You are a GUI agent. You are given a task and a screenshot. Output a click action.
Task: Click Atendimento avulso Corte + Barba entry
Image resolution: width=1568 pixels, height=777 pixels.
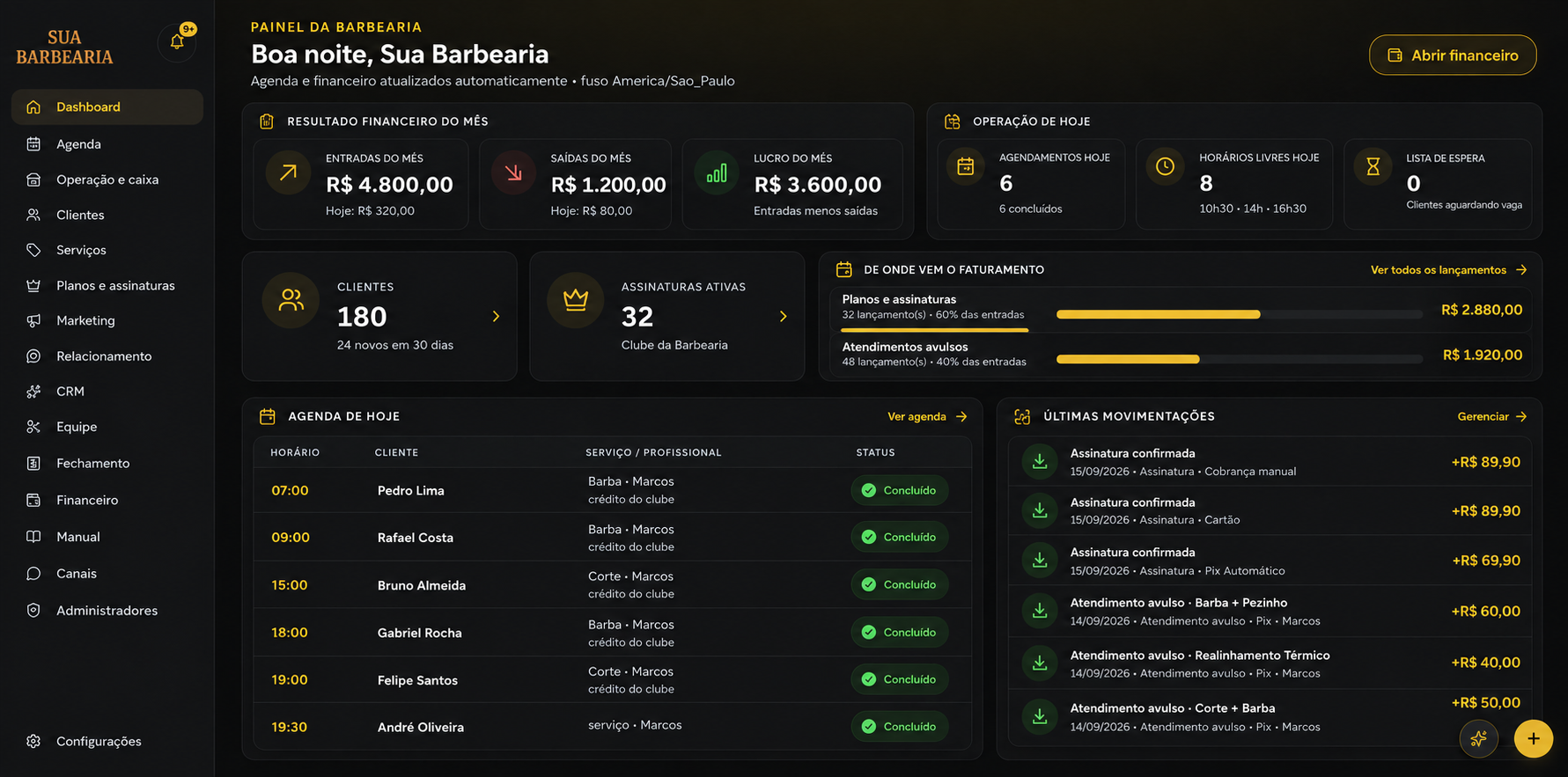[x=1270, y=716]
